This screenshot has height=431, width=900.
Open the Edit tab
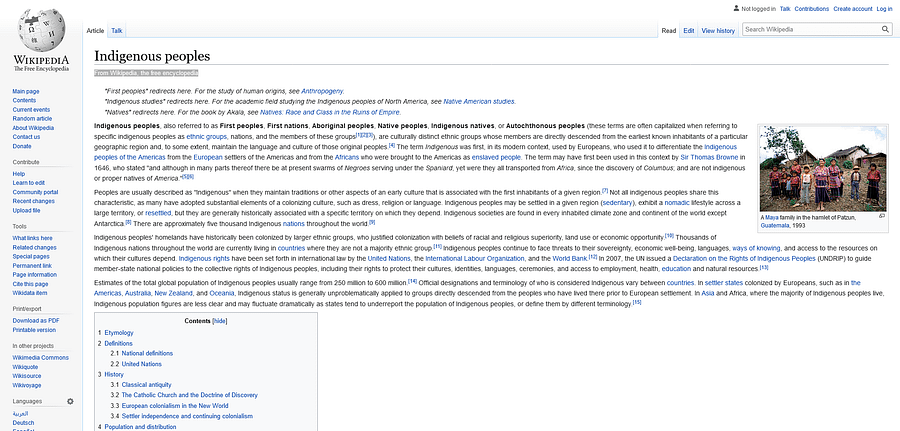click(x=689, y=31)
